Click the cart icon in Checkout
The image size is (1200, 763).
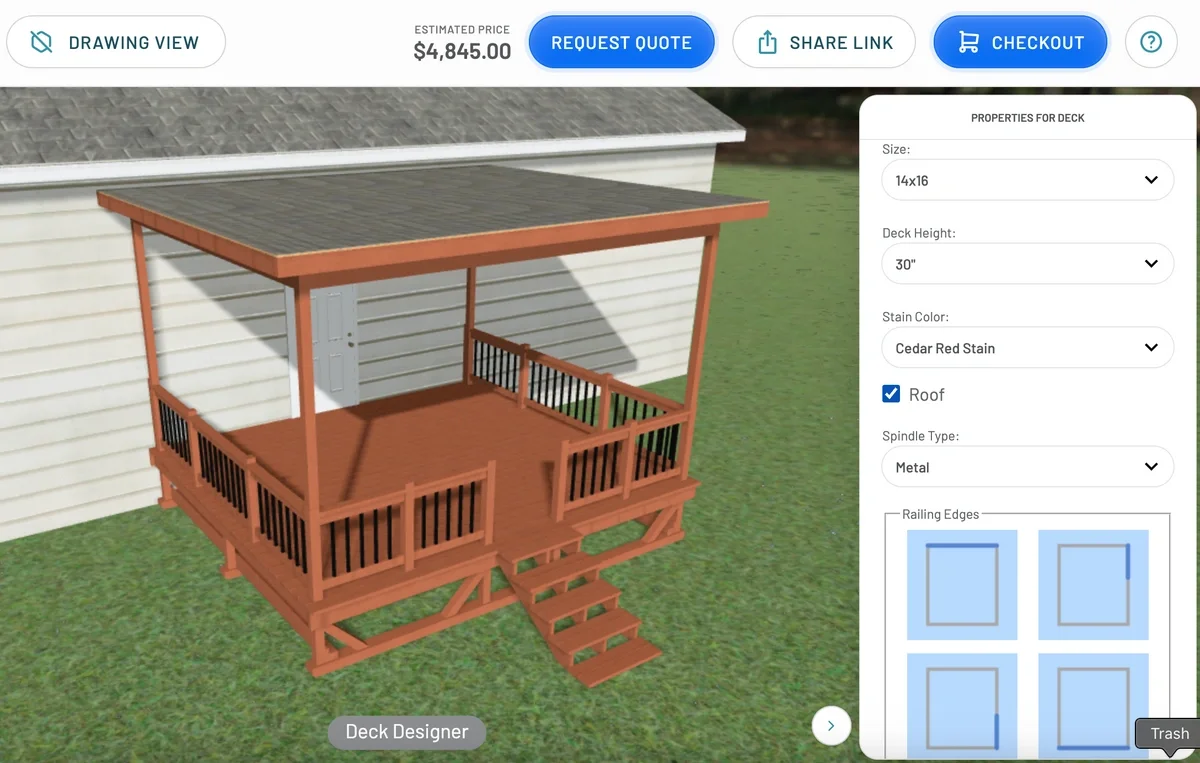(x=968, y=42)
